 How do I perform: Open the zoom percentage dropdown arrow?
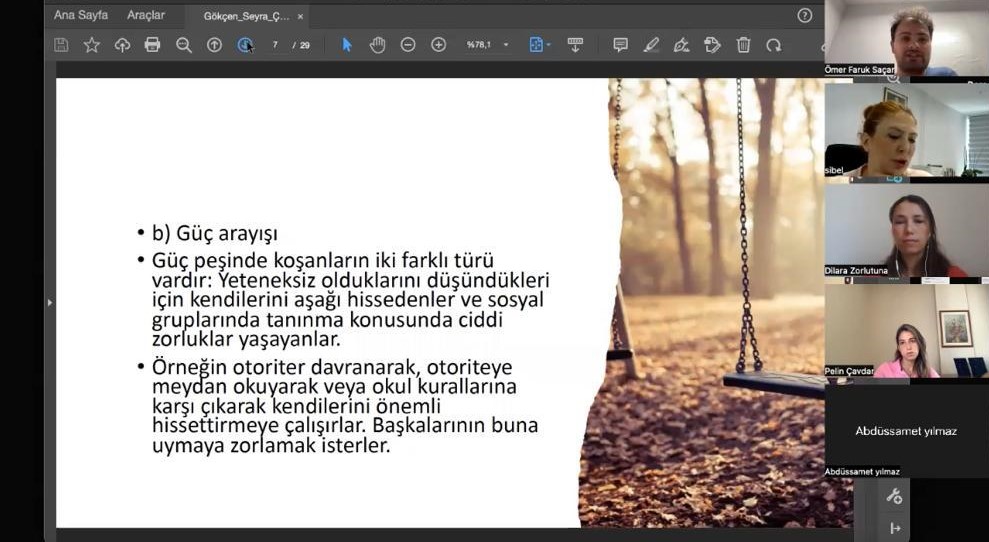coord(506,45)
